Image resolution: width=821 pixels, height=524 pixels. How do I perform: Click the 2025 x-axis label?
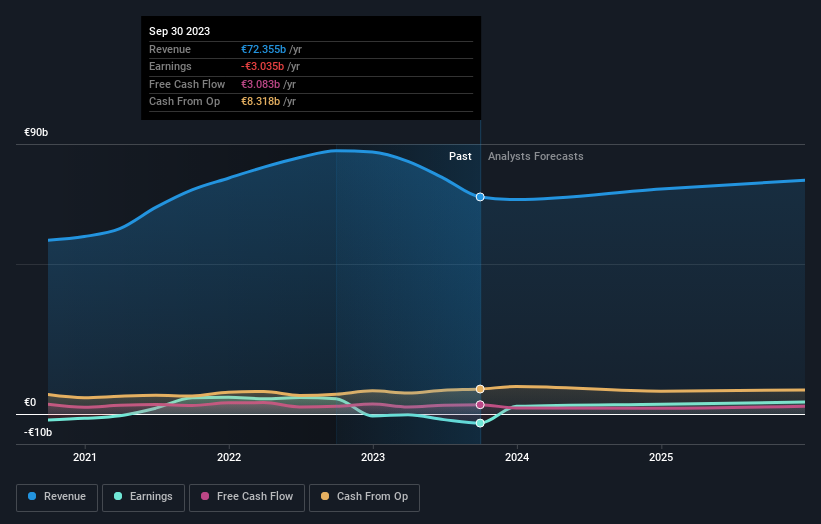[x=661, y=457]
